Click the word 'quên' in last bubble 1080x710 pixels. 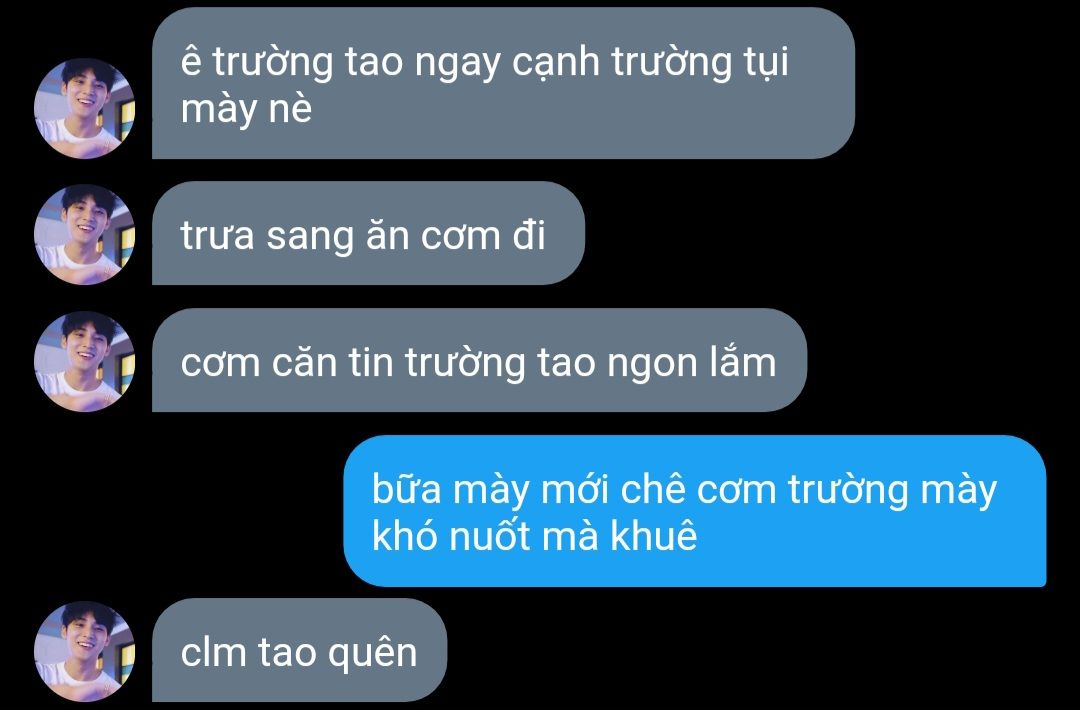pos(372,651)
